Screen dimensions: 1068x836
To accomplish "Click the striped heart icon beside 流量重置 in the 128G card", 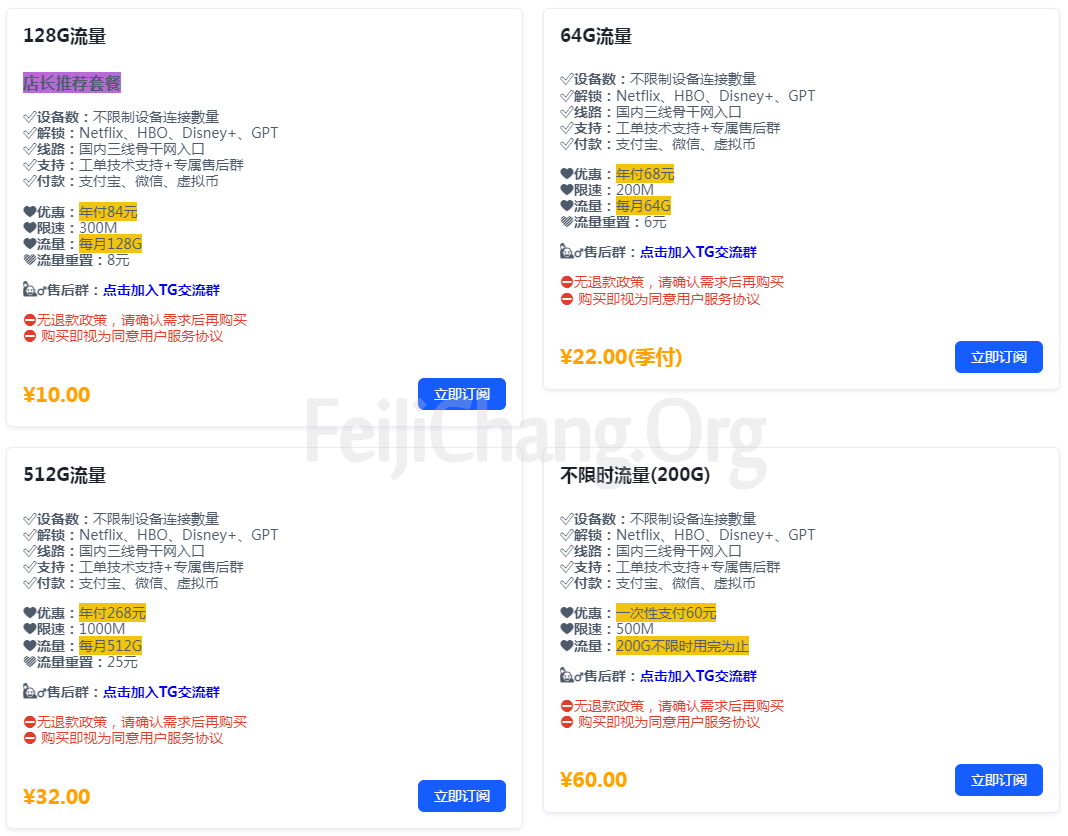I will [x=30, y=260].
